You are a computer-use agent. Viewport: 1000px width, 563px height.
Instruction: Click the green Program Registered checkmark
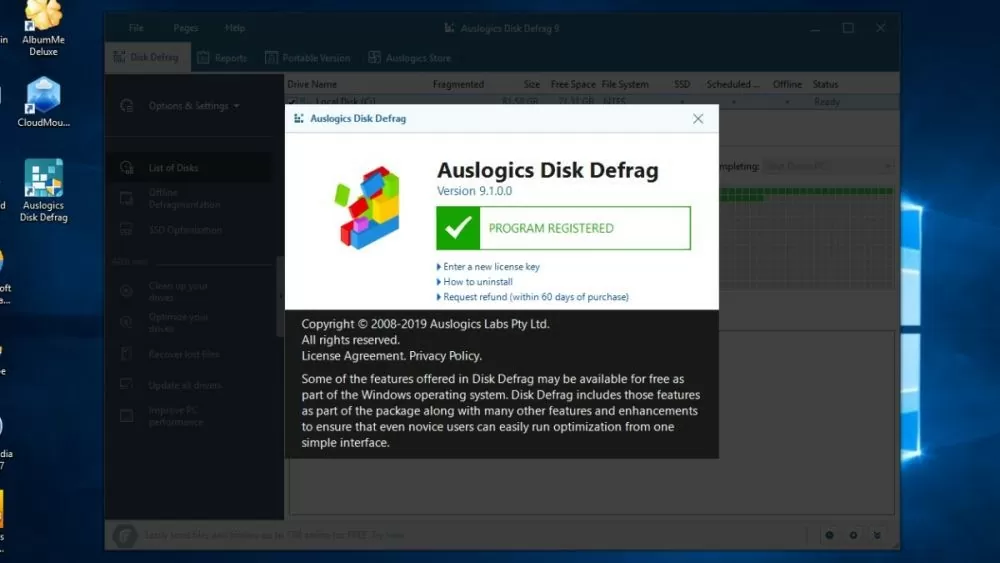coord(458,228)
